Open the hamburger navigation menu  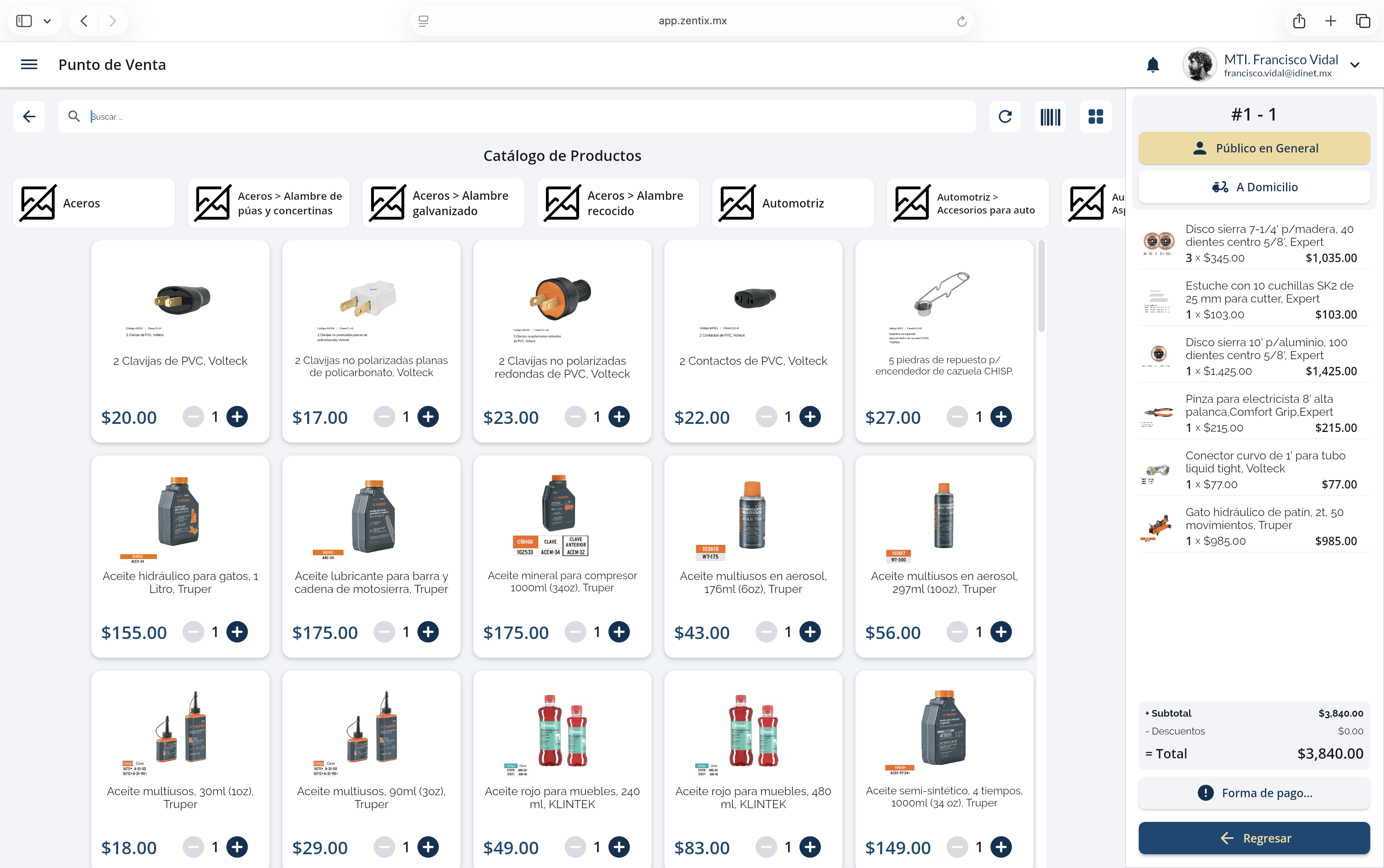click(29, 64)
